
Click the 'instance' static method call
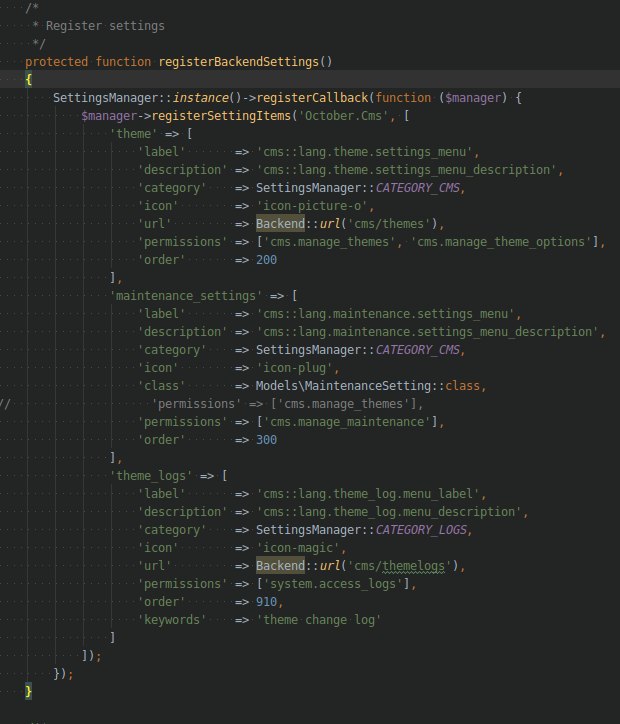pos(200,98)
